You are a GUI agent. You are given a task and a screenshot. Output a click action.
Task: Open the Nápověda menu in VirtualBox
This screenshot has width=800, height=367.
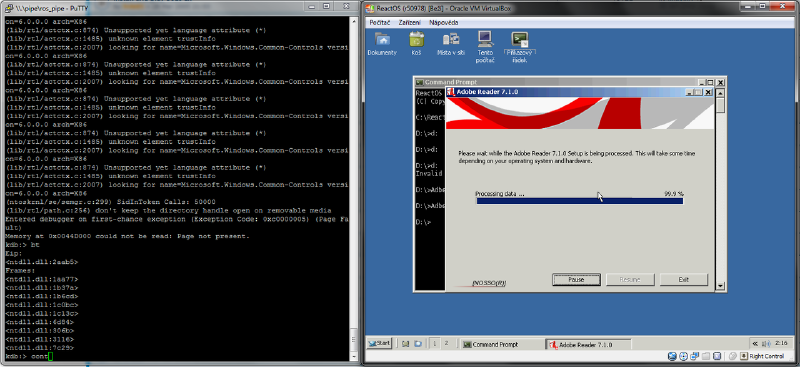tap(443, 22)
